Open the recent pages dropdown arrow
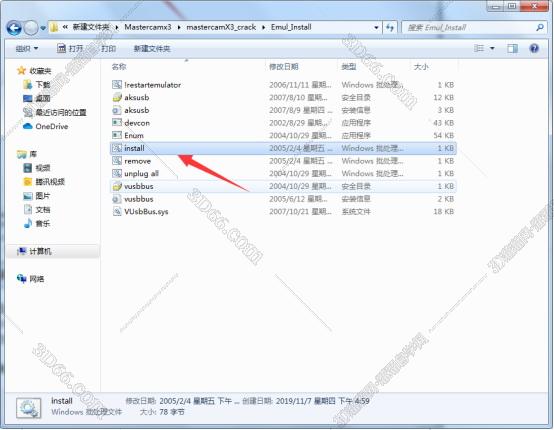 (43, 28)
